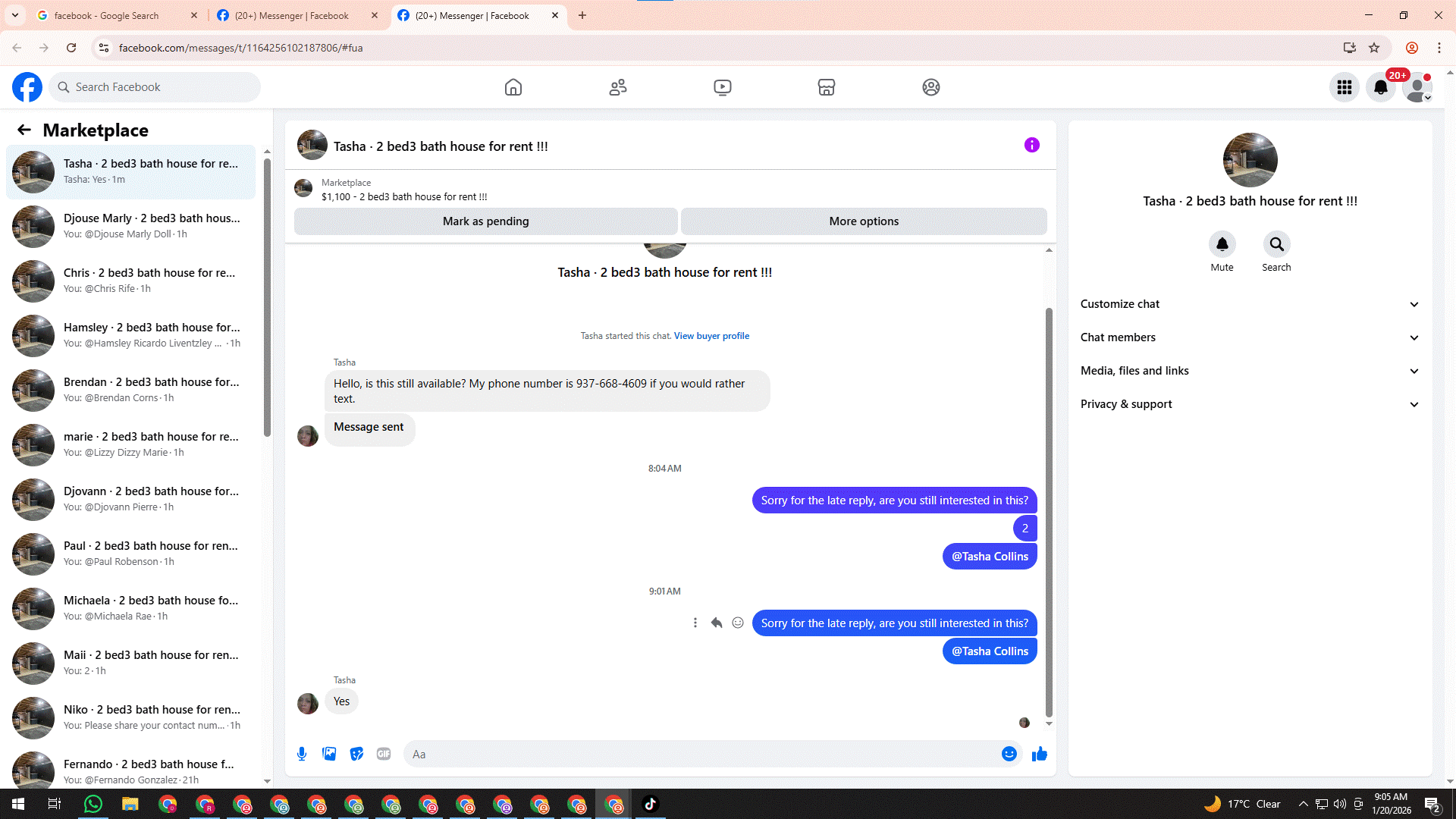This screenshot has height=819, width=1456.
Task: Expand the Customize chat section
Action: (x=1249, y=304)
